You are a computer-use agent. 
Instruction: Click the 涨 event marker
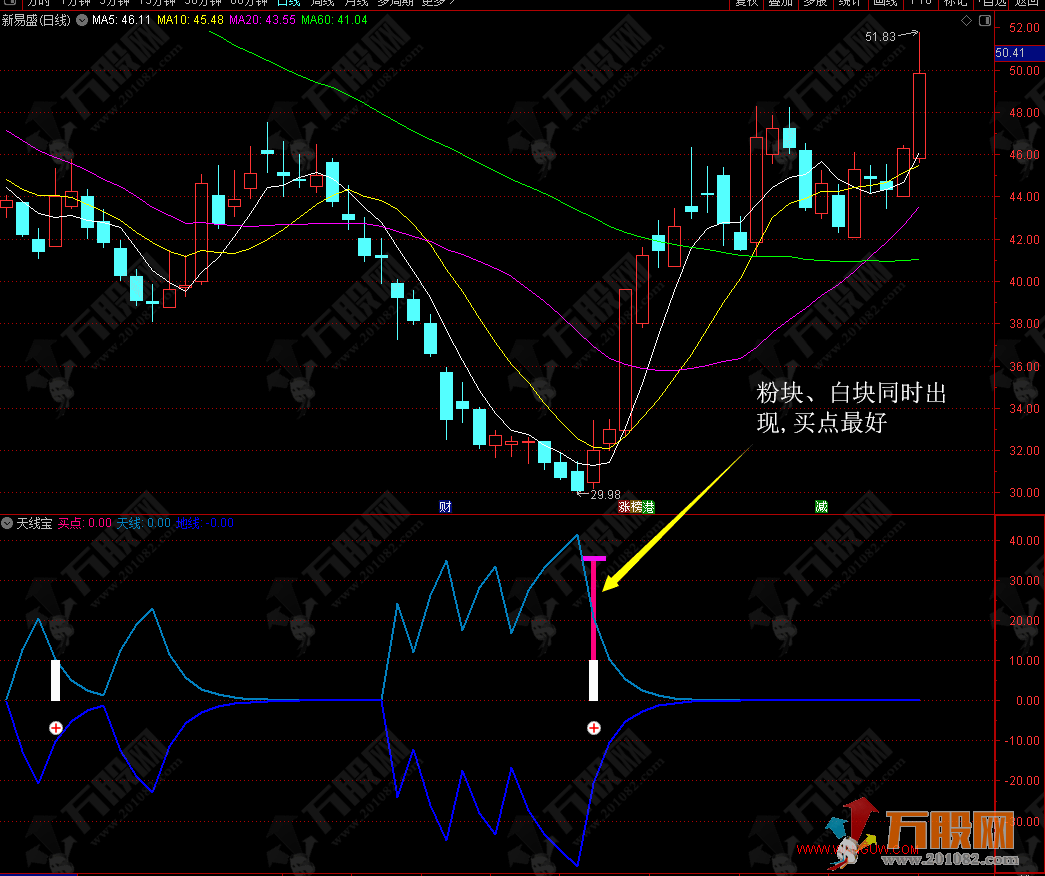pyautogui.click(x=624, y=507)
